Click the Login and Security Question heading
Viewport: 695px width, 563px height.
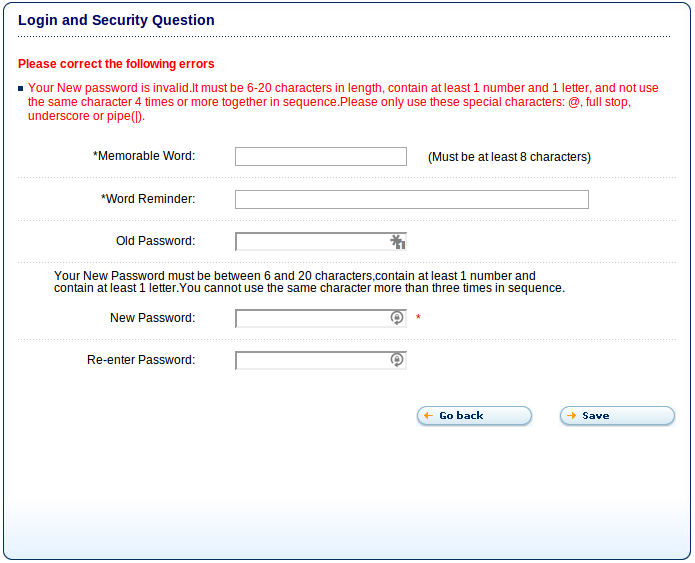click(x=116, y=20)
